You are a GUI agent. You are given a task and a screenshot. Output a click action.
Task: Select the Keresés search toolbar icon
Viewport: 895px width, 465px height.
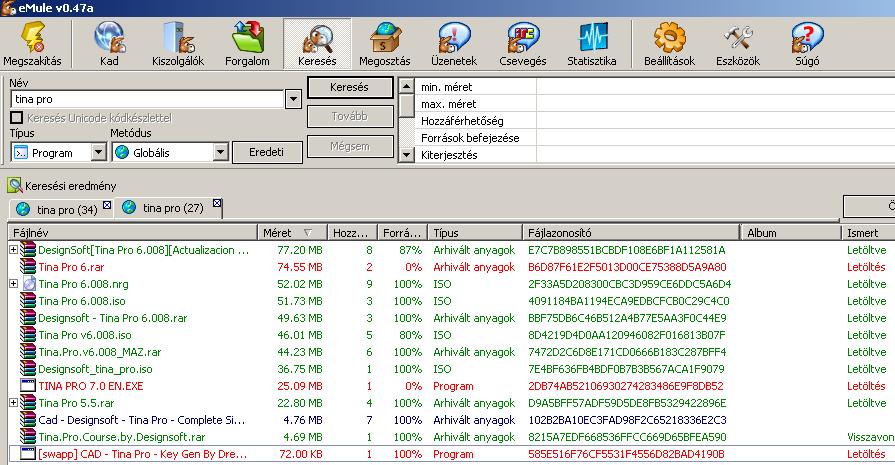[x=317, y=39]
